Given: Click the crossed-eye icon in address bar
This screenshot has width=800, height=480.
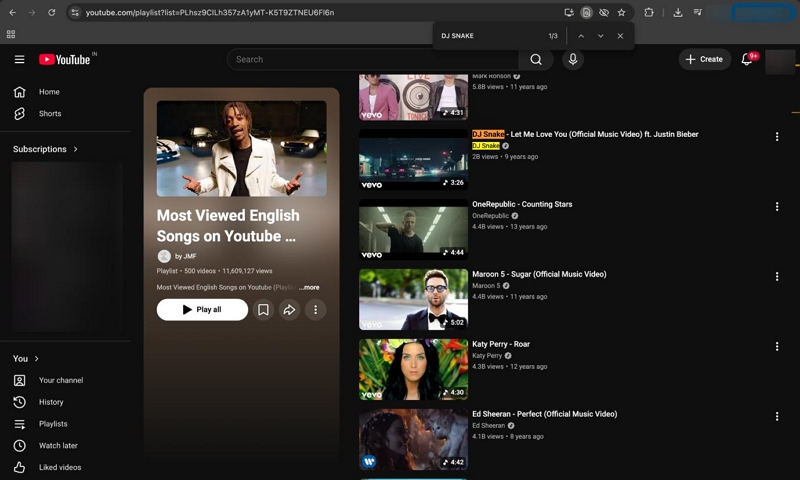Looking at the screenshot, I should pyautogui.click(x=604, y=12).
